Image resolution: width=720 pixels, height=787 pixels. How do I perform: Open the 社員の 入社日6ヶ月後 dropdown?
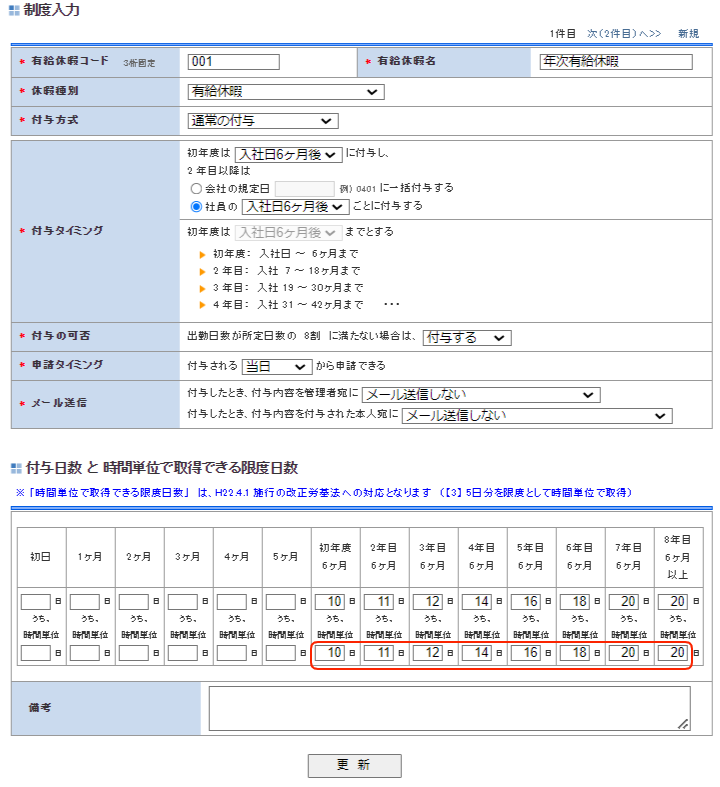(x=296, y=207)
